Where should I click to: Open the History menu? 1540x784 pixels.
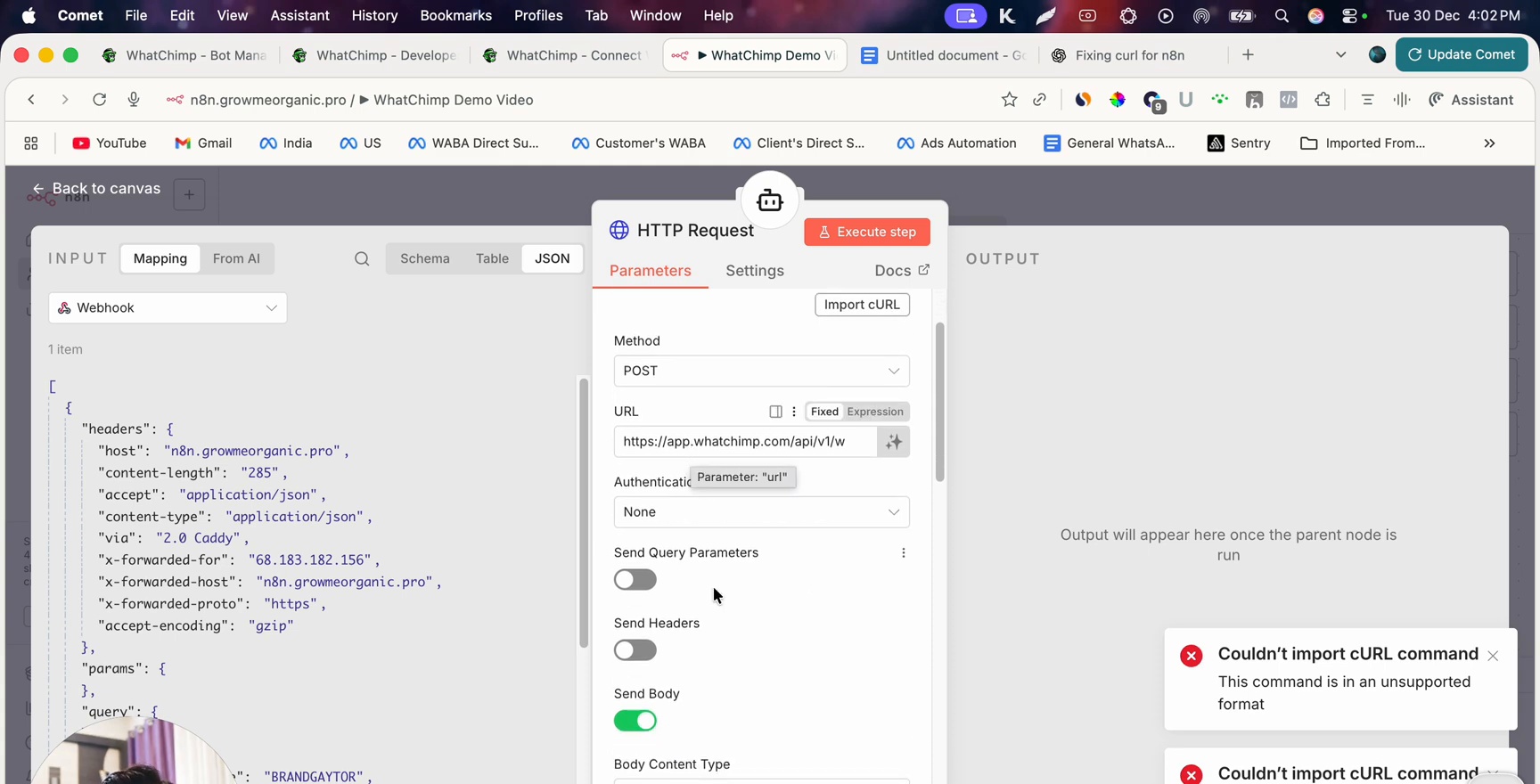(374, 15)
